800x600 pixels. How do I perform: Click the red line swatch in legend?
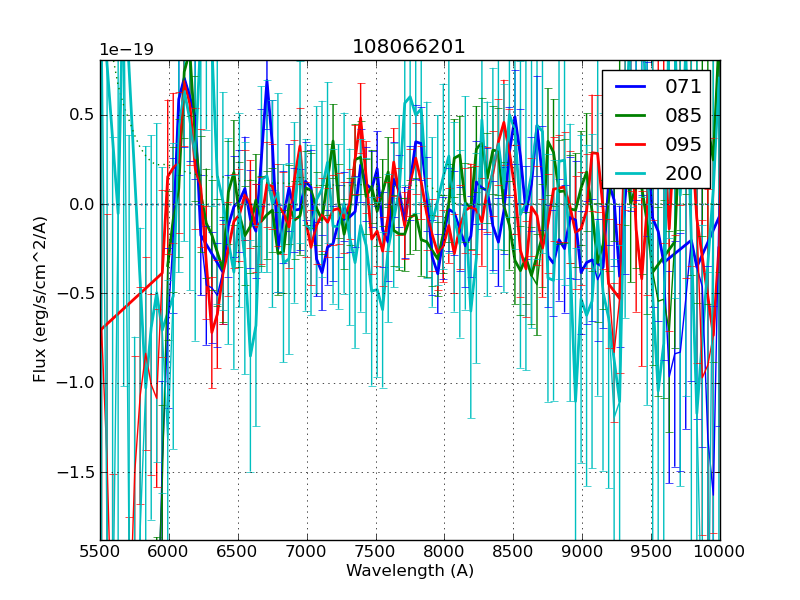pos(632,144)
